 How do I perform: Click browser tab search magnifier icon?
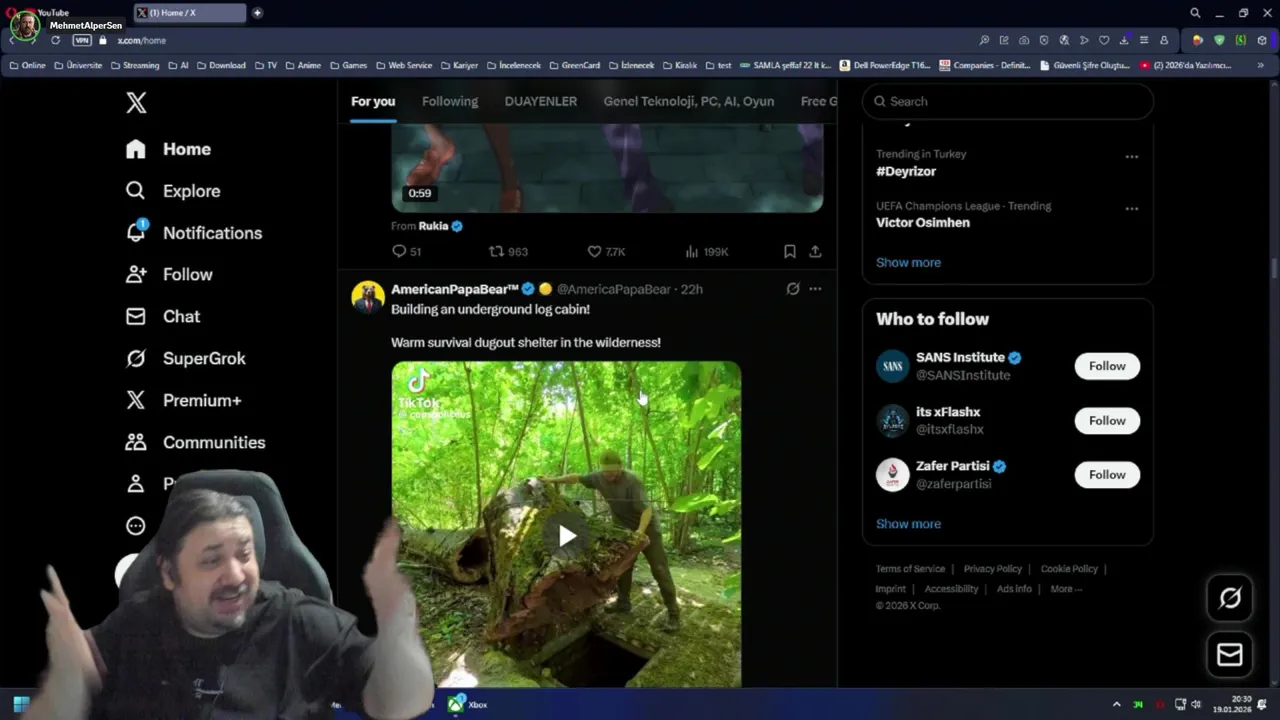pos(1195,13)
